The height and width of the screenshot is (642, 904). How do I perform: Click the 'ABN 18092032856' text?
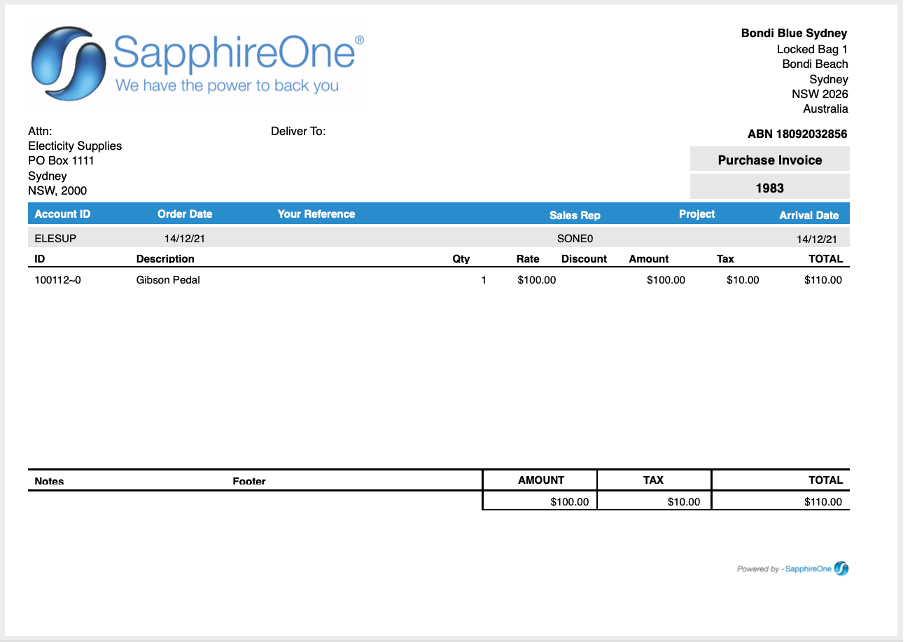click(797, 134)
